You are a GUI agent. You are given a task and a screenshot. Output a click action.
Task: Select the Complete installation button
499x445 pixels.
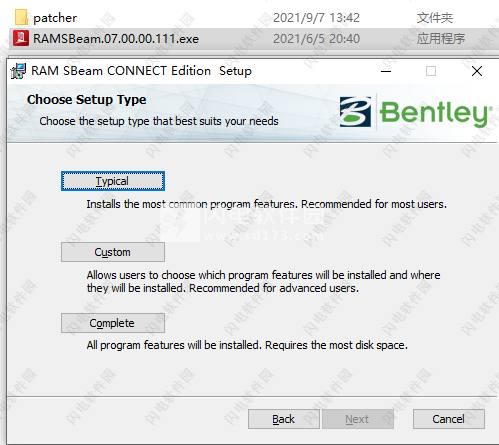(113, 323)
